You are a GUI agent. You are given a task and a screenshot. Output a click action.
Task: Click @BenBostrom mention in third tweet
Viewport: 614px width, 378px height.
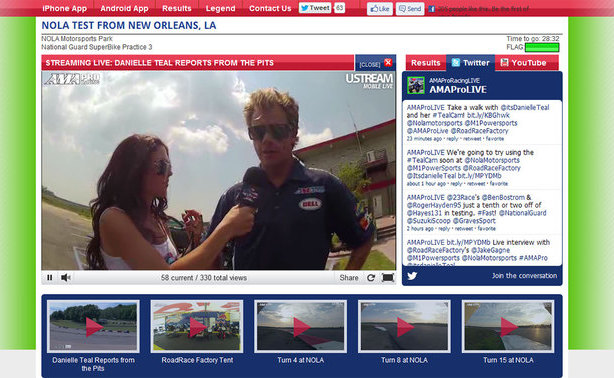pyautogui.click(x=503, y=197)
